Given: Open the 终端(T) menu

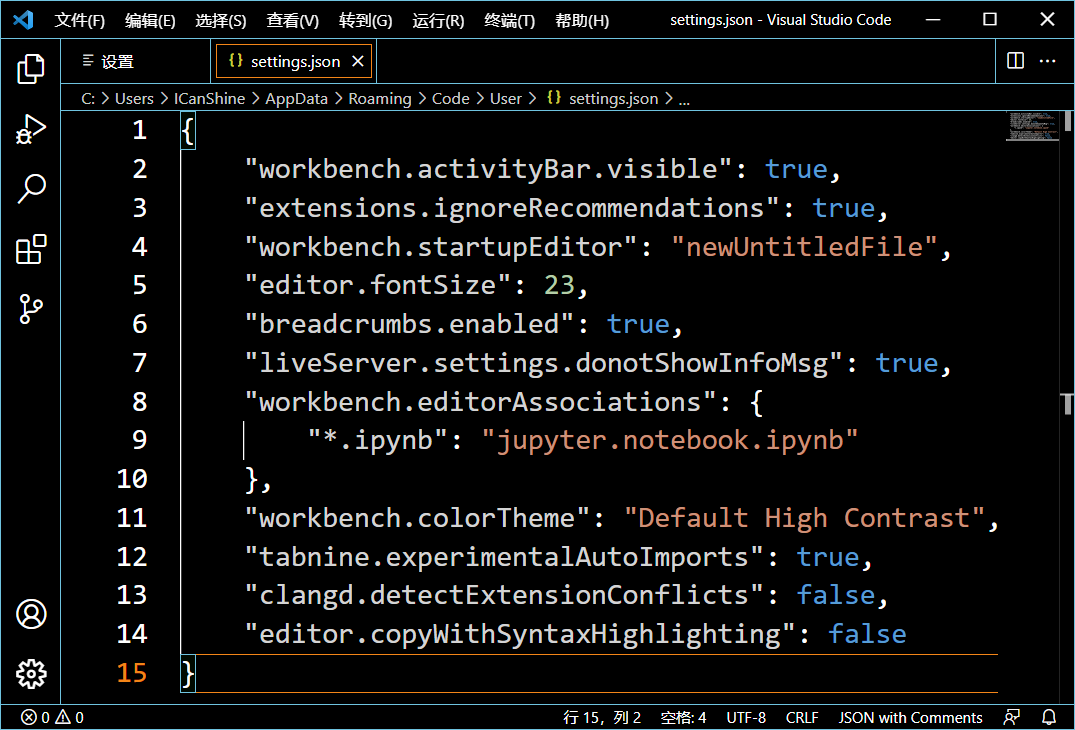Looking at the screenshot, I should [509, 21].
